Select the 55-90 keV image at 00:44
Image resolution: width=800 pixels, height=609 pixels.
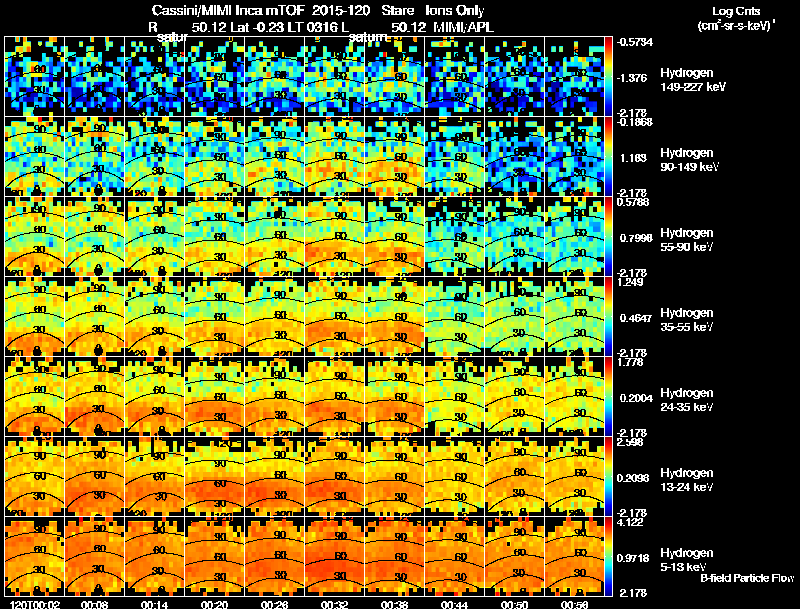tap(454, 237)
